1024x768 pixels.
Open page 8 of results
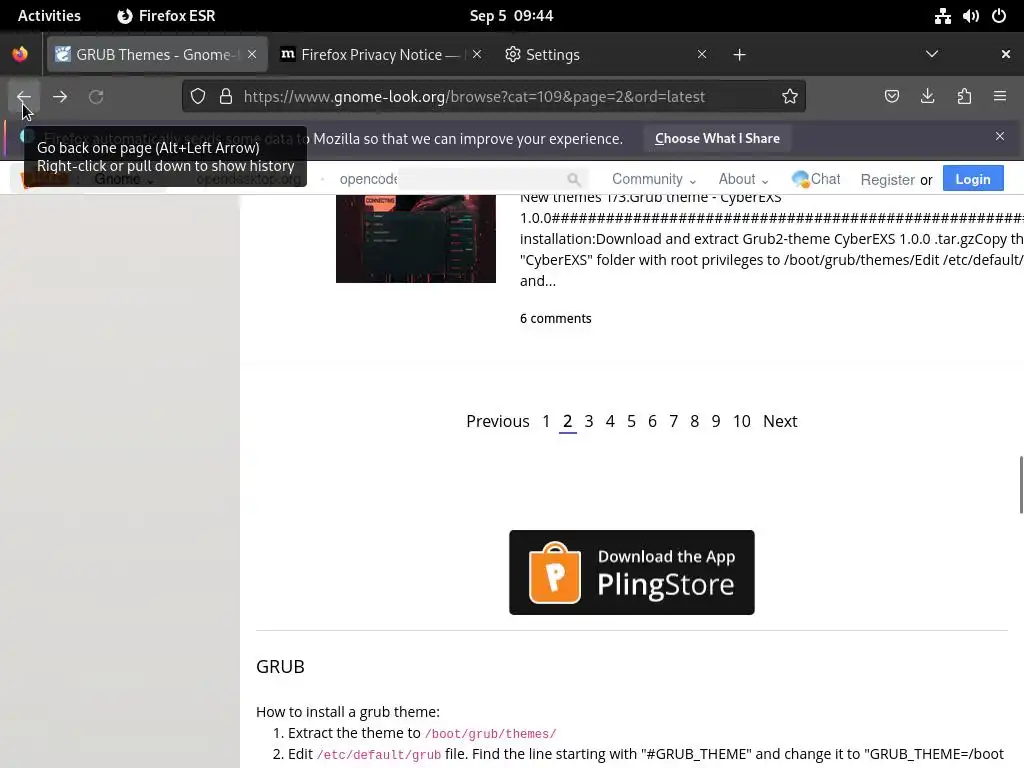[x=694, y=421]
